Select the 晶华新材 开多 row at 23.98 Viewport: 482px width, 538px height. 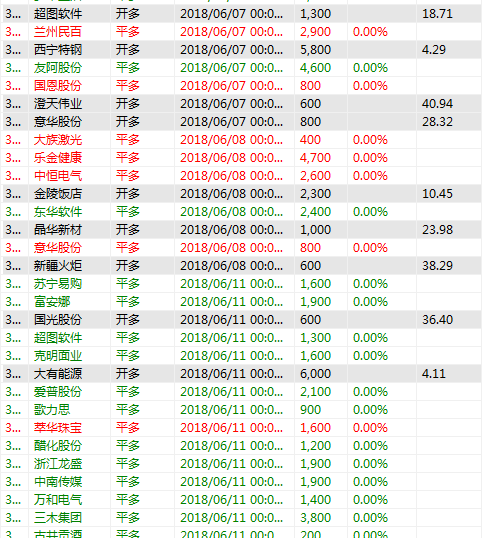click(241, 230)
